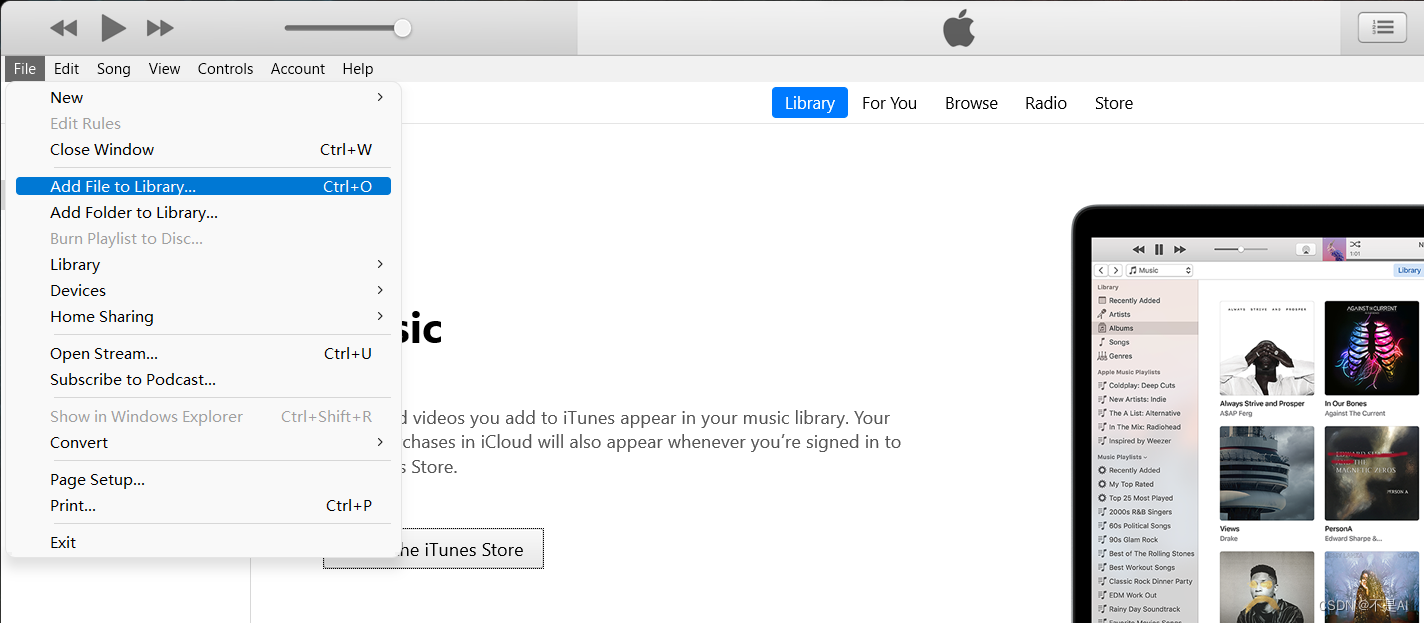Click the Views album artwork thumbnail

click(1267, 473)
